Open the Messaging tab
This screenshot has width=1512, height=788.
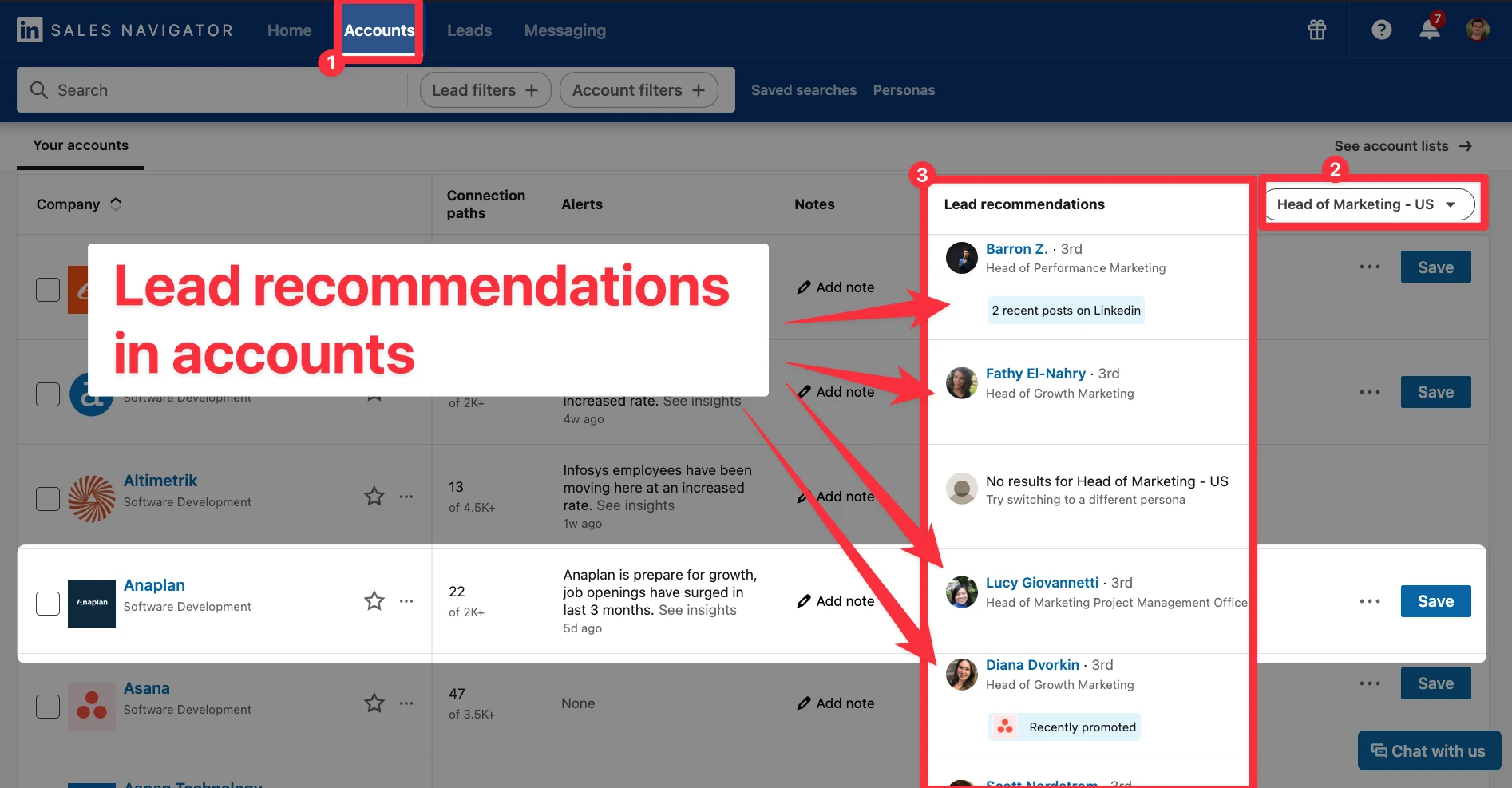[x=565, y=30]
